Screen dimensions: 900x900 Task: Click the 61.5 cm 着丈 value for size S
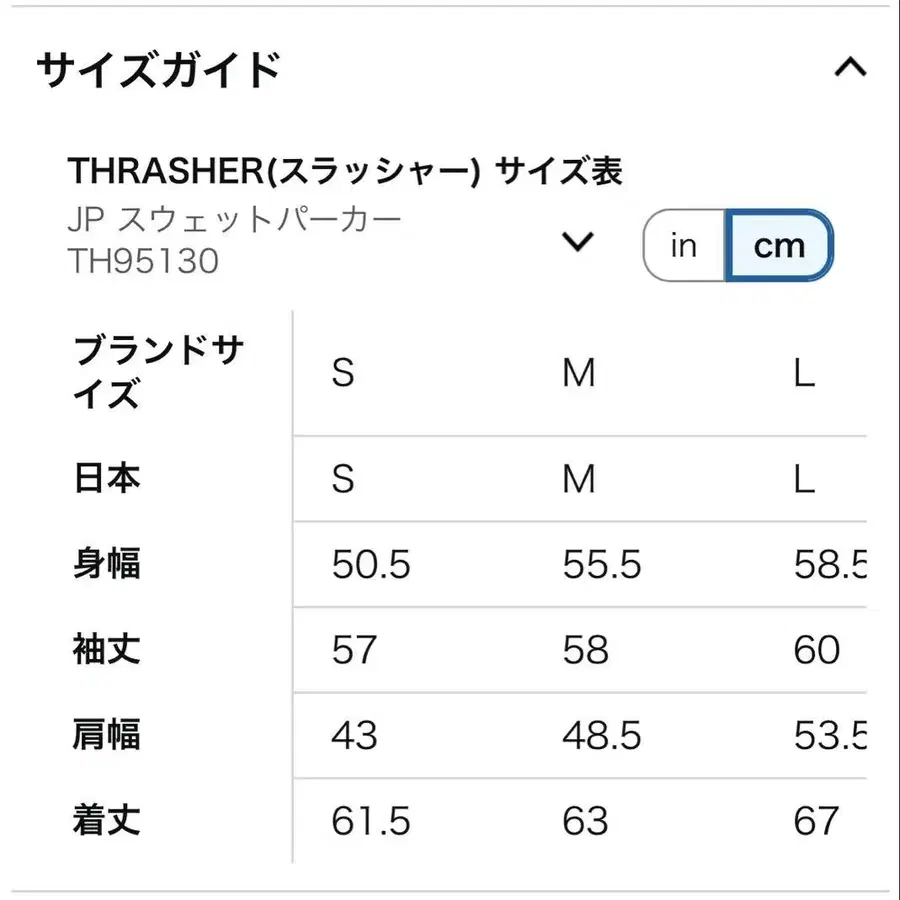(x=370, y=822)
